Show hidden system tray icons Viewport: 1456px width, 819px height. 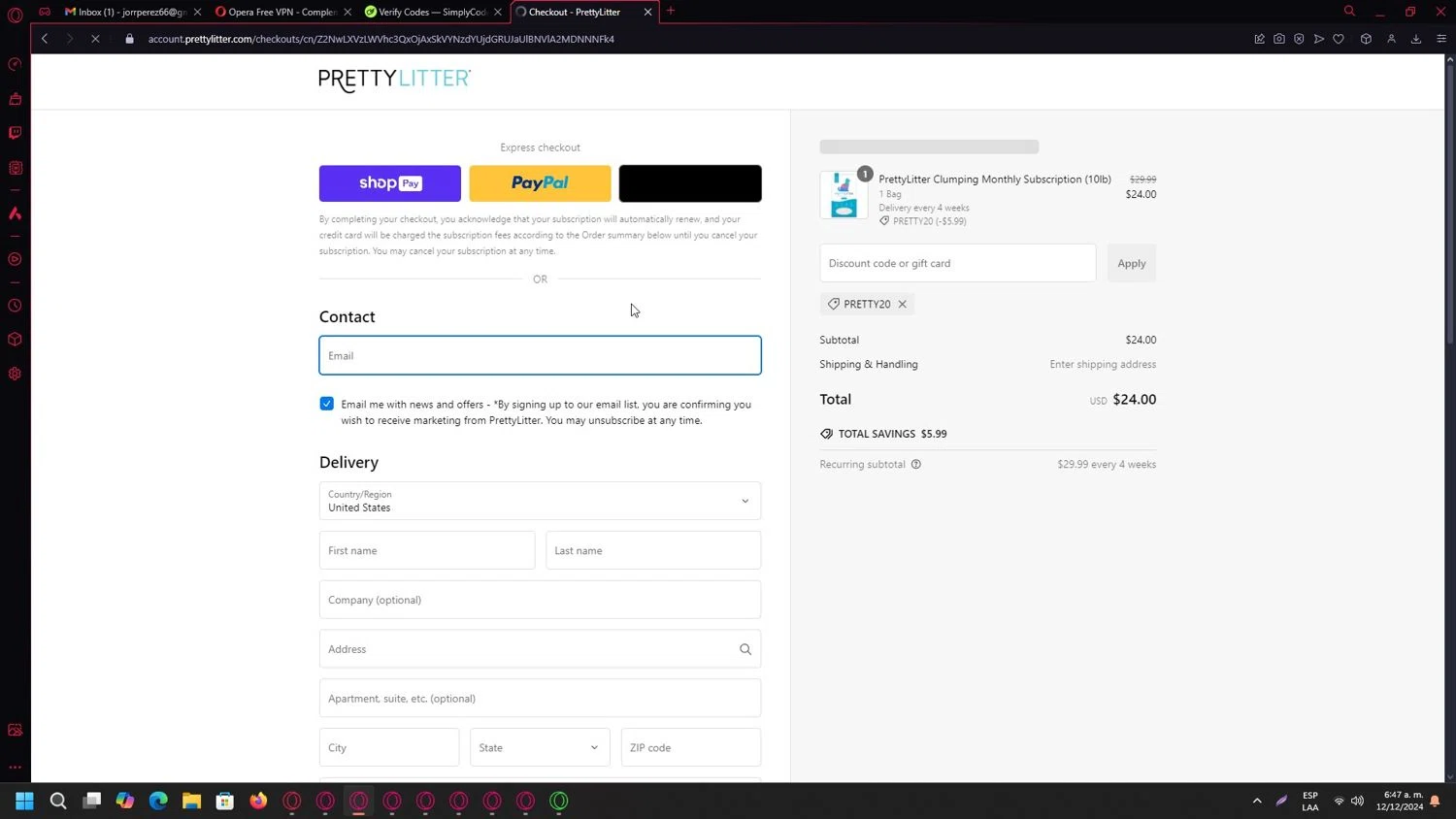tap(1257, 801)
